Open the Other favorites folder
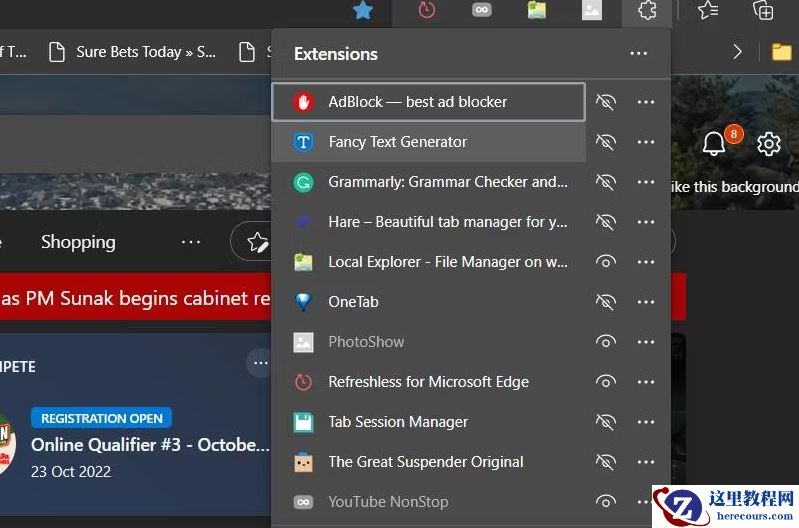 tap(781, 52)
